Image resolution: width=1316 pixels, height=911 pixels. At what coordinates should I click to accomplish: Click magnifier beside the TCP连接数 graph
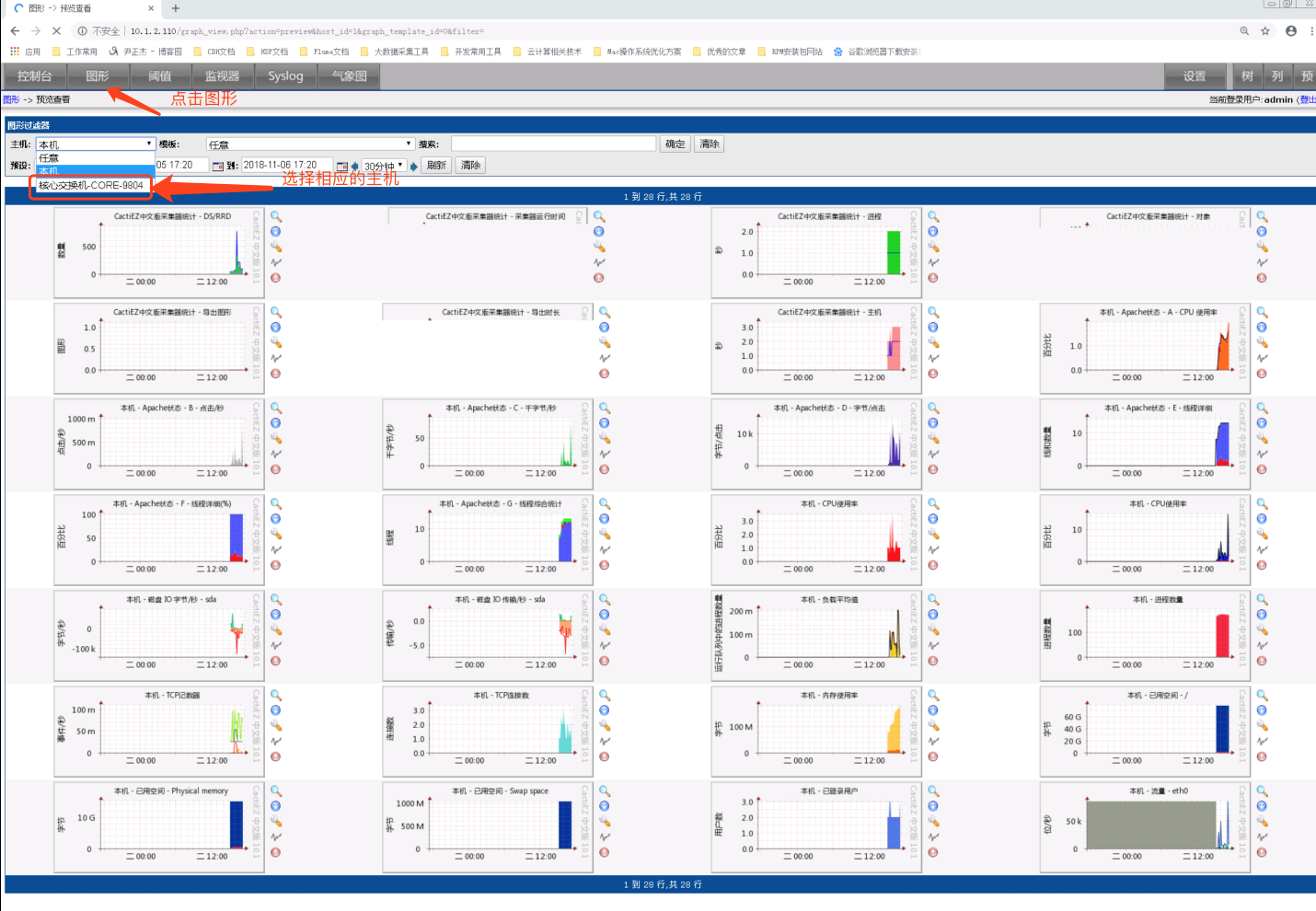(605, 696)
